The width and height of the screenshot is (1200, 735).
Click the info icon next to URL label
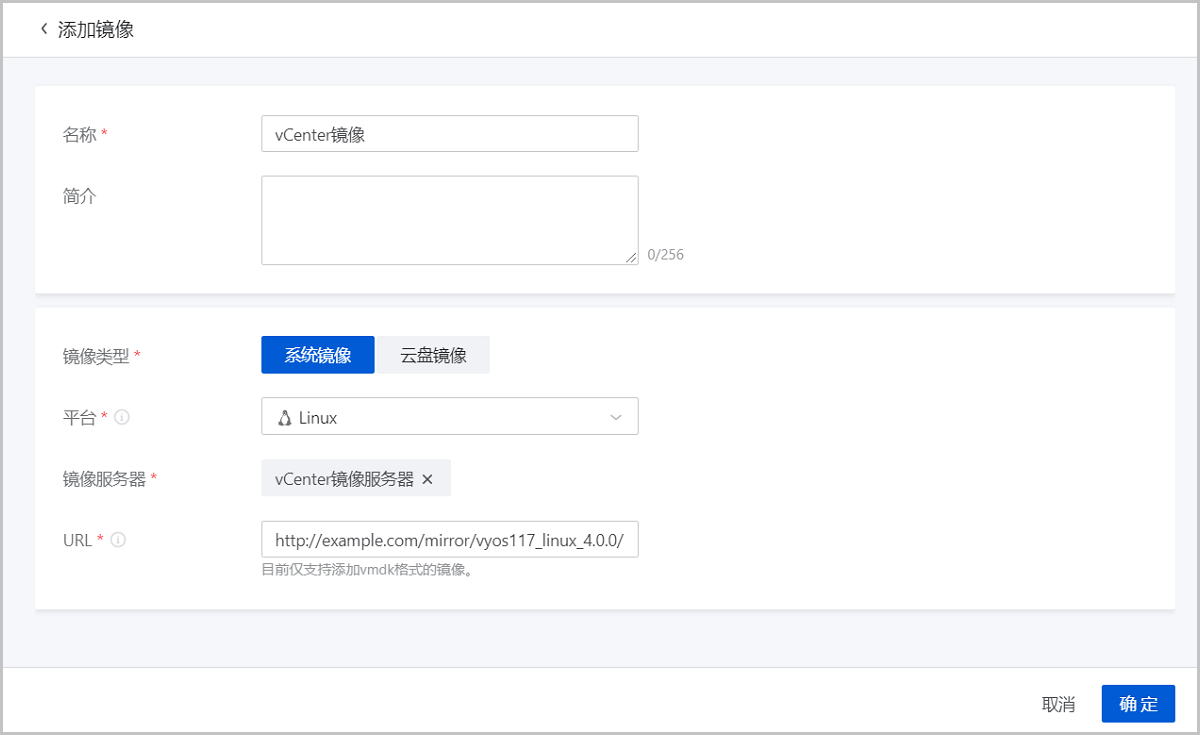point(118,540)
